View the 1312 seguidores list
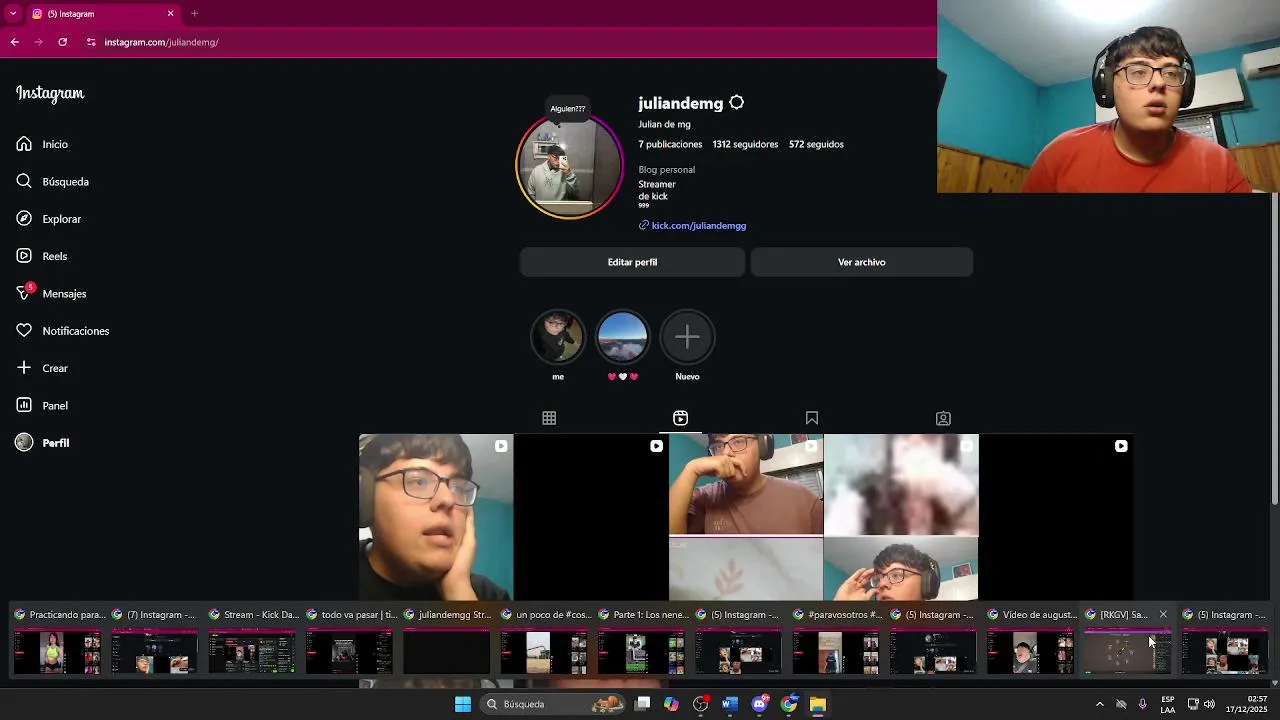 tap(745, 144)
